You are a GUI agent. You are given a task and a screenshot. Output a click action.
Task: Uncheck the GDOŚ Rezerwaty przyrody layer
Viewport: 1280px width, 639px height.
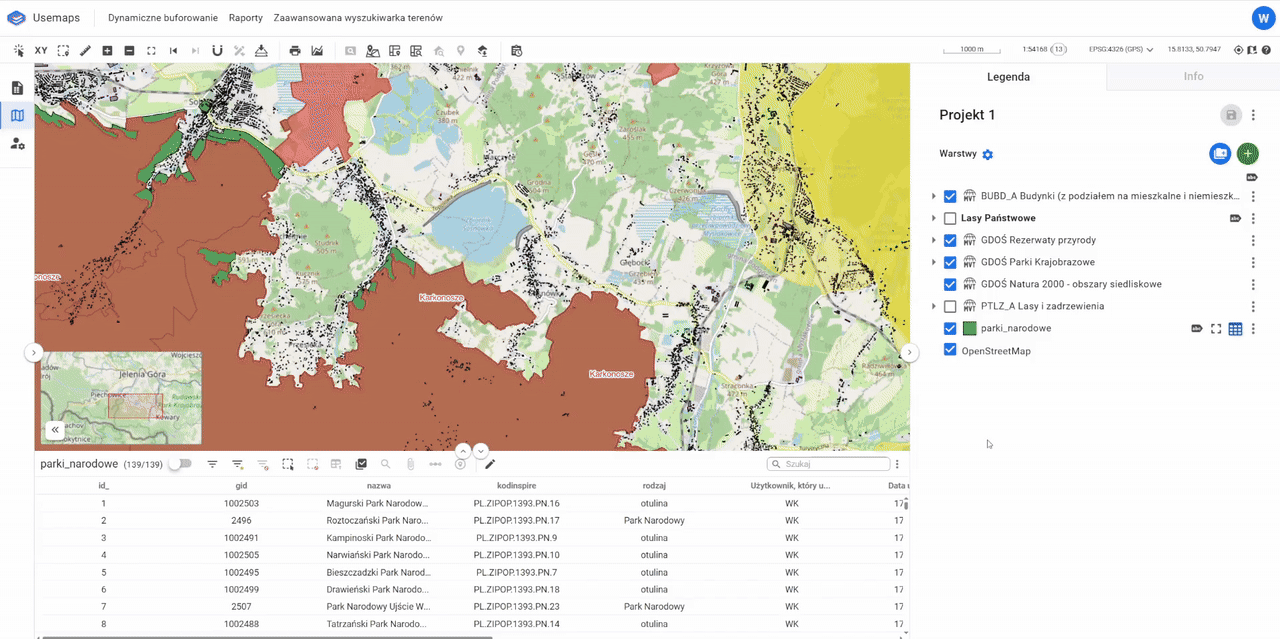click(950, 241)
